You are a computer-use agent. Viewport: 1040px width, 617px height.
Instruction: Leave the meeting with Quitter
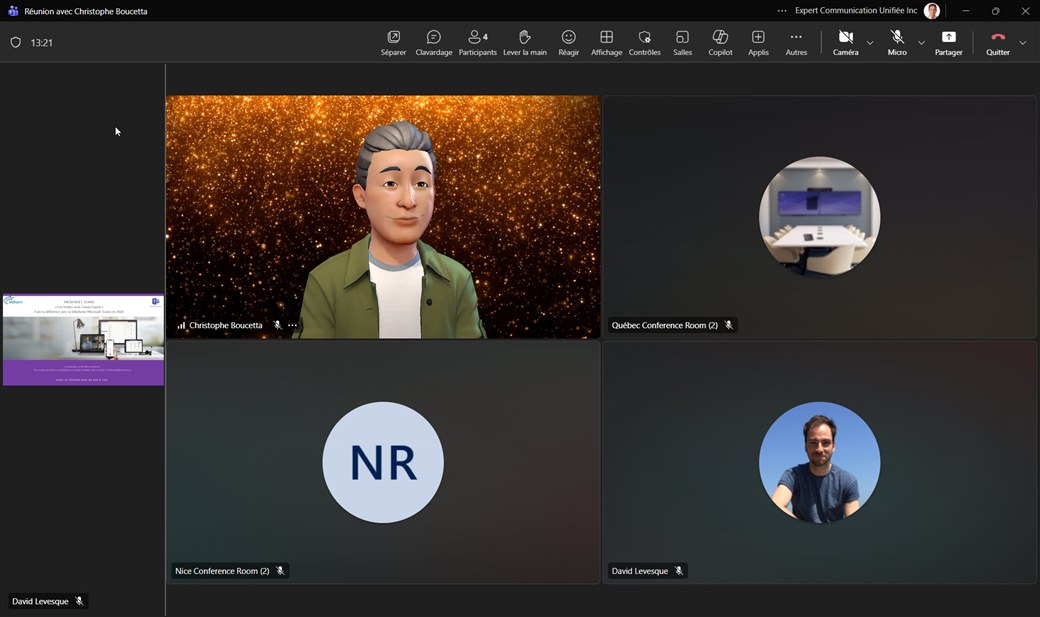point(997,43)
